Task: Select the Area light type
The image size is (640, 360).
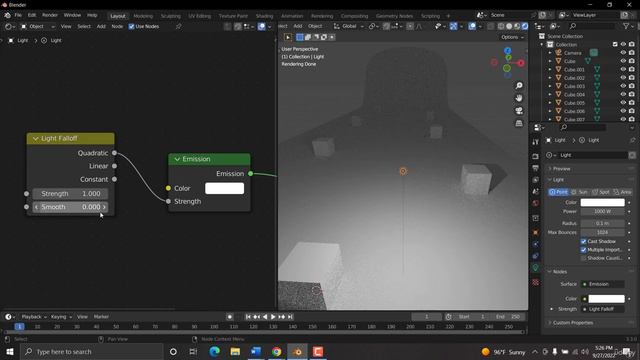Action: pos(622,192)
